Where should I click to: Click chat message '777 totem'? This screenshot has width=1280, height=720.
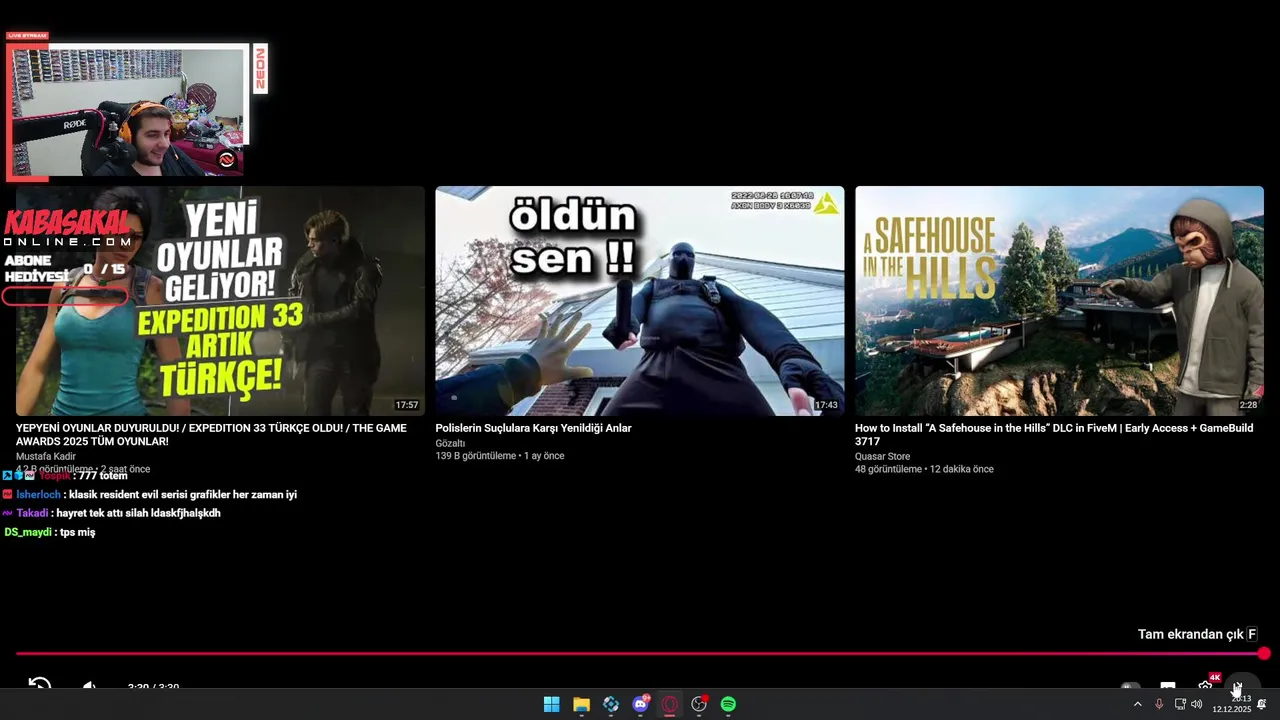coord(103,476)
